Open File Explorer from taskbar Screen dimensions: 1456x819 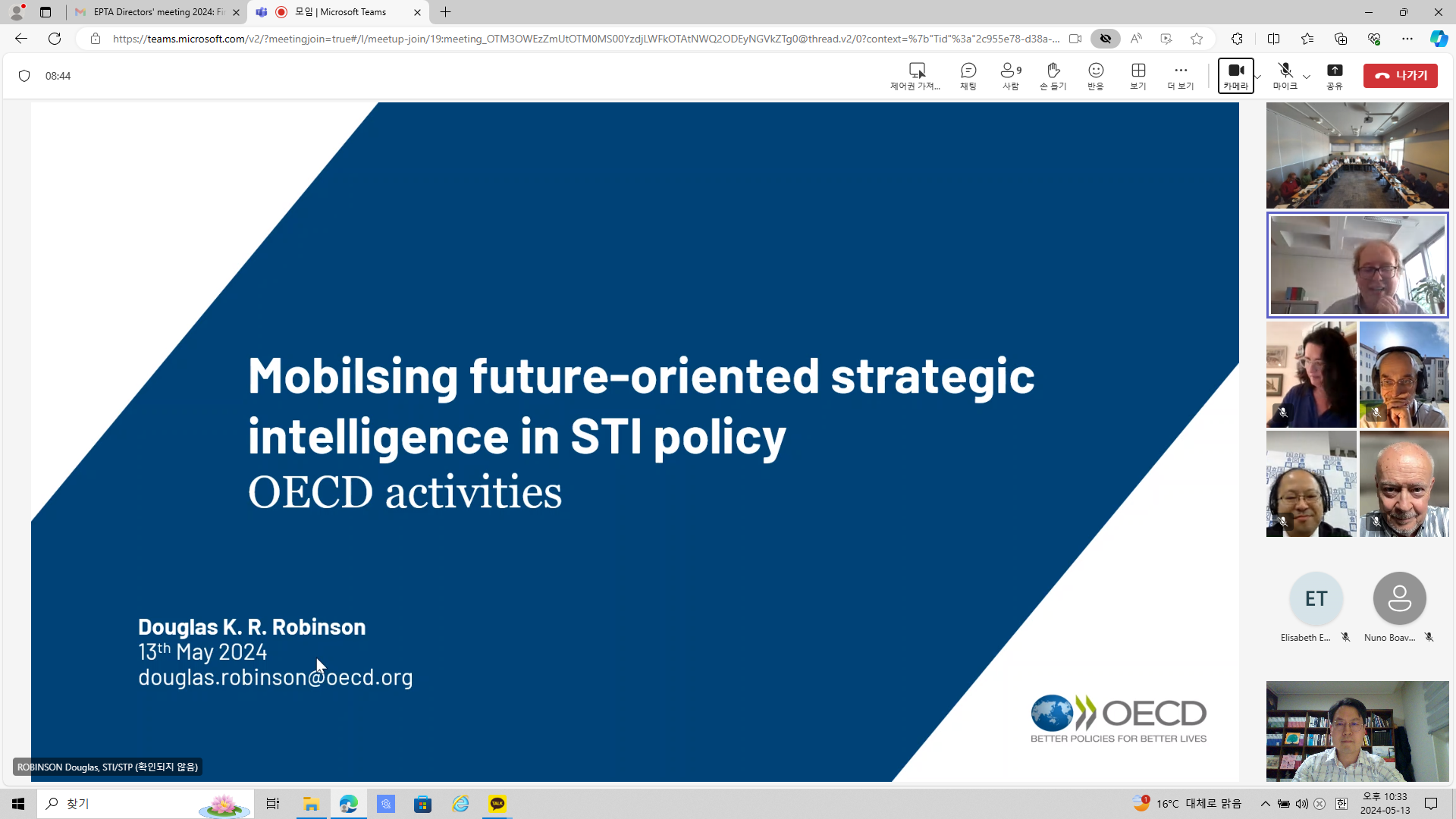coord(311,804)
